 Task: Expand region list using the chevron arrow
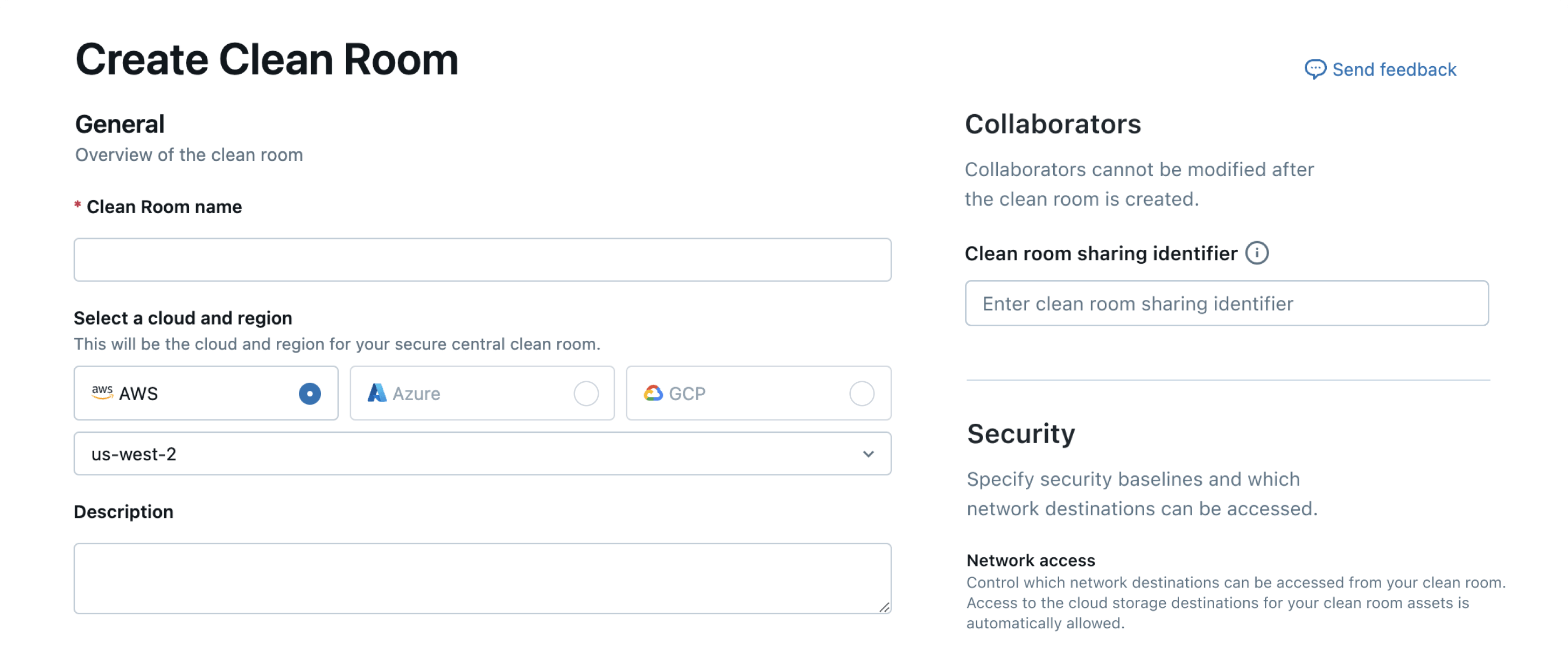(868, 454)
